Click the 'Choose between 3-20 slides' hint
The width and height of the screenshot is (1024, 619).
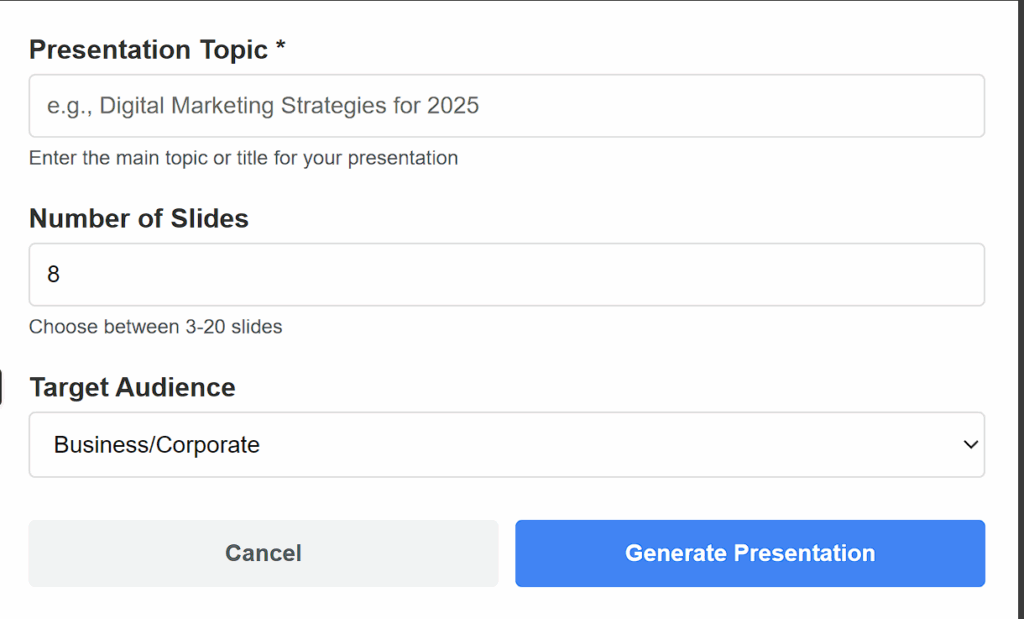click(x=155, y=327)
